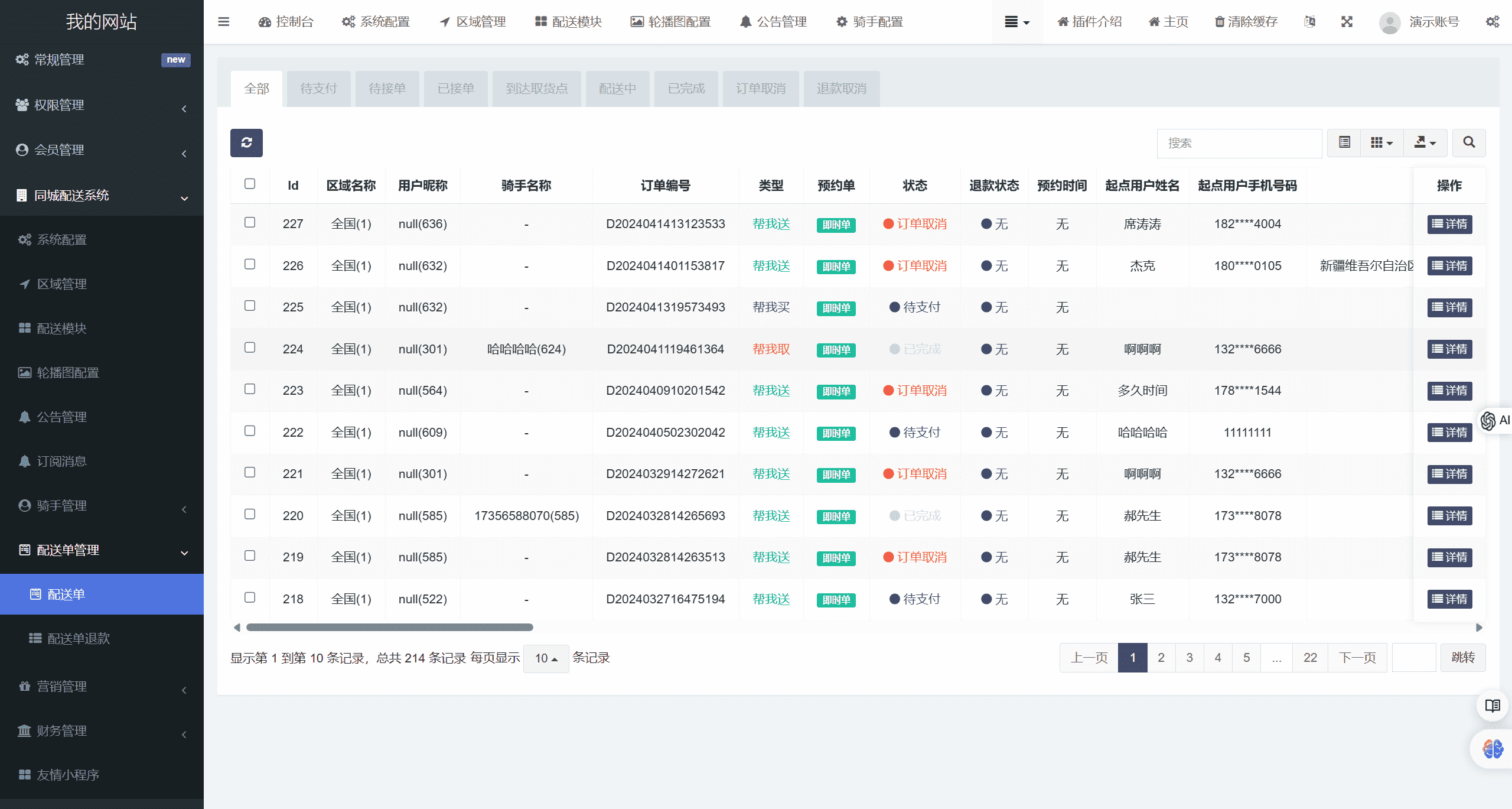
Task: Go to page 22
Action: pos(1310,658)
